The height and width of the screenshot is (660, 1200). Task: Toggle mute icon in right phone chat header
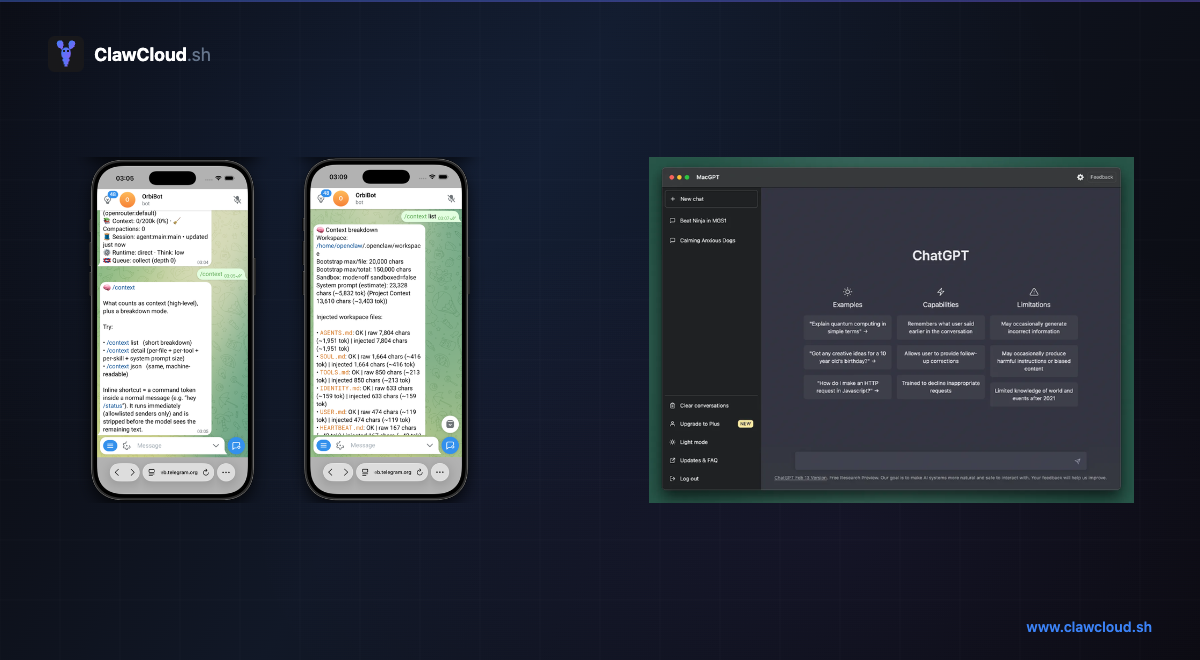pyautogui.click(x=451, y=199)
